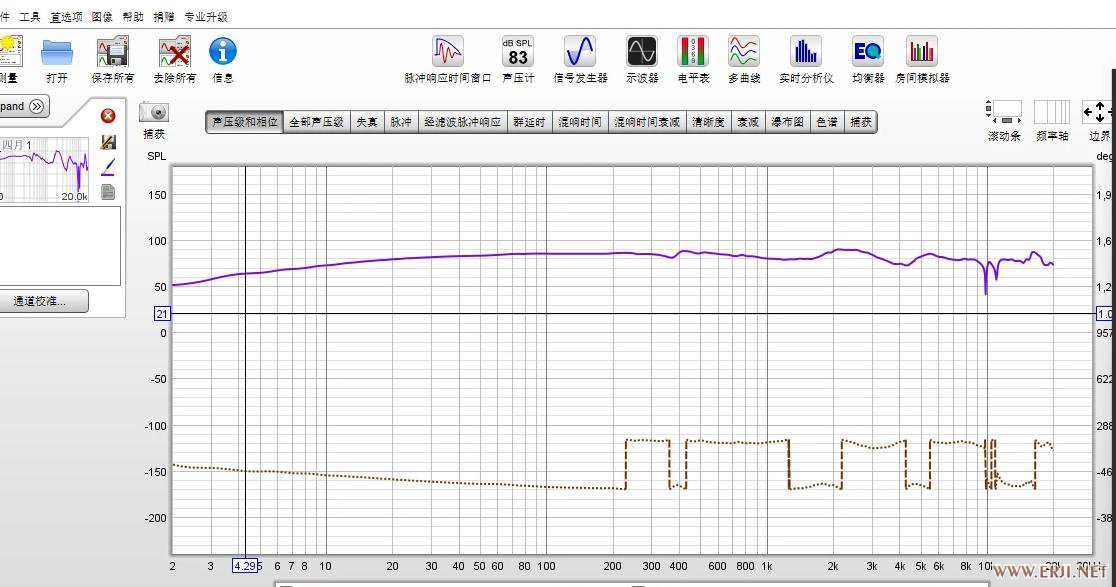Screen dimensions: 1116x587
Task: Toggle the 滚动条 scrollbars display
Action: pos(1004,112)
